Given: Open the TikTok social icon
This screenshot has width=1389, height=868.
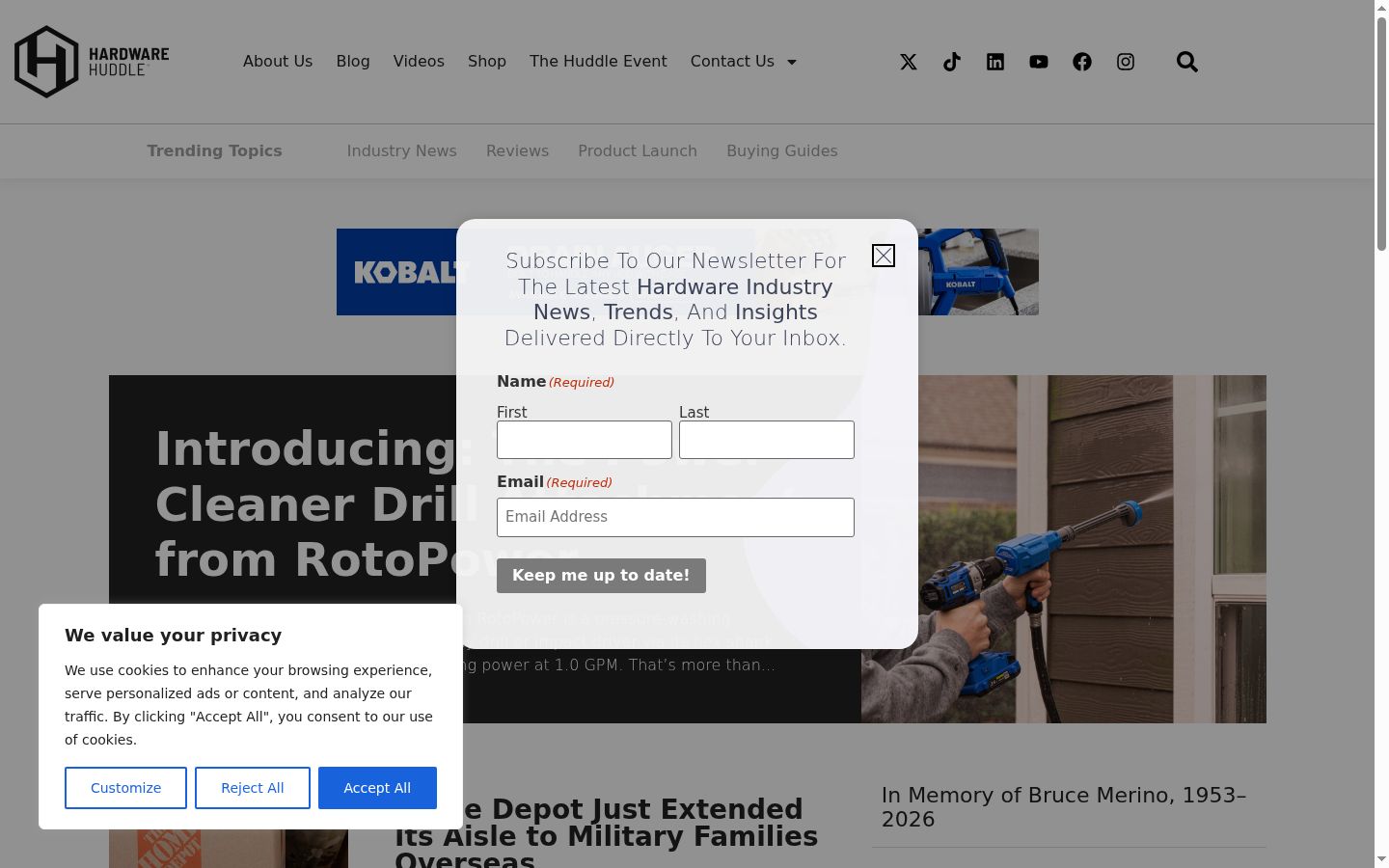Looking at the screenshot, I should pos(952,62).
